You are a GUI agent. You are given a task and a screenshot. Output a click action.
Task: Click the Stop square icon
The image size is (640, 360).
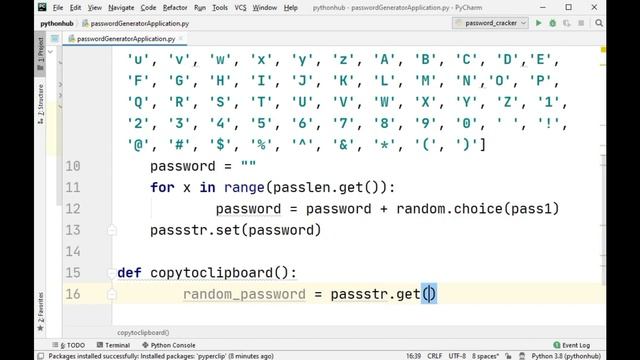[581, 23]
